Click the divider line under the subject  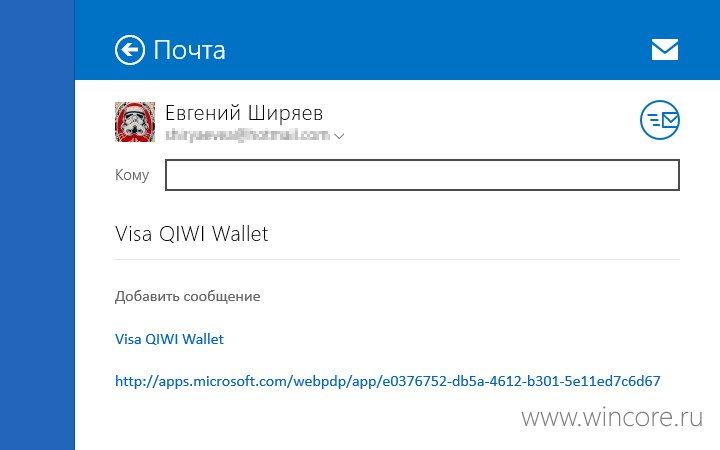click(397, 259)
